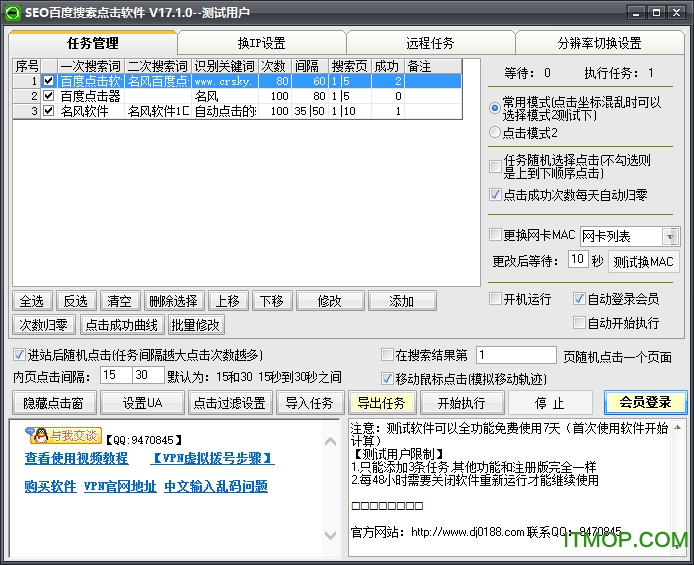Viewport: 694px width, 565px height.
Task: Open the 查看使用视频教程 link
Action: click(77, 458)
